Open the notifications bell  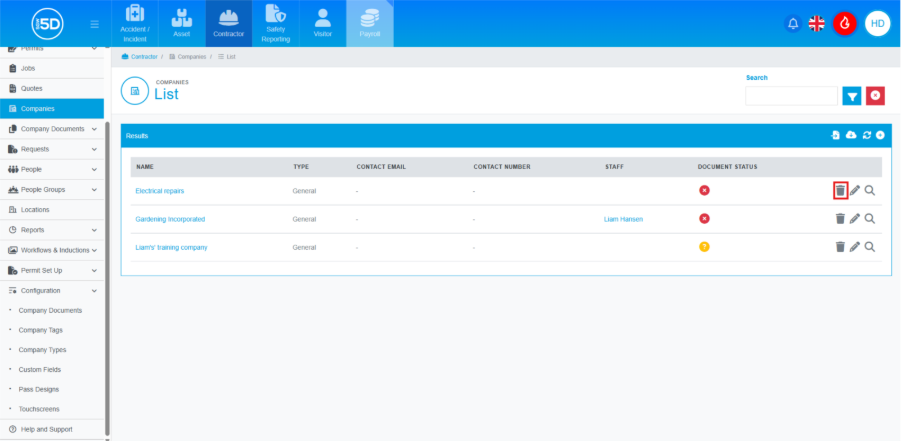tap(793, 24)
